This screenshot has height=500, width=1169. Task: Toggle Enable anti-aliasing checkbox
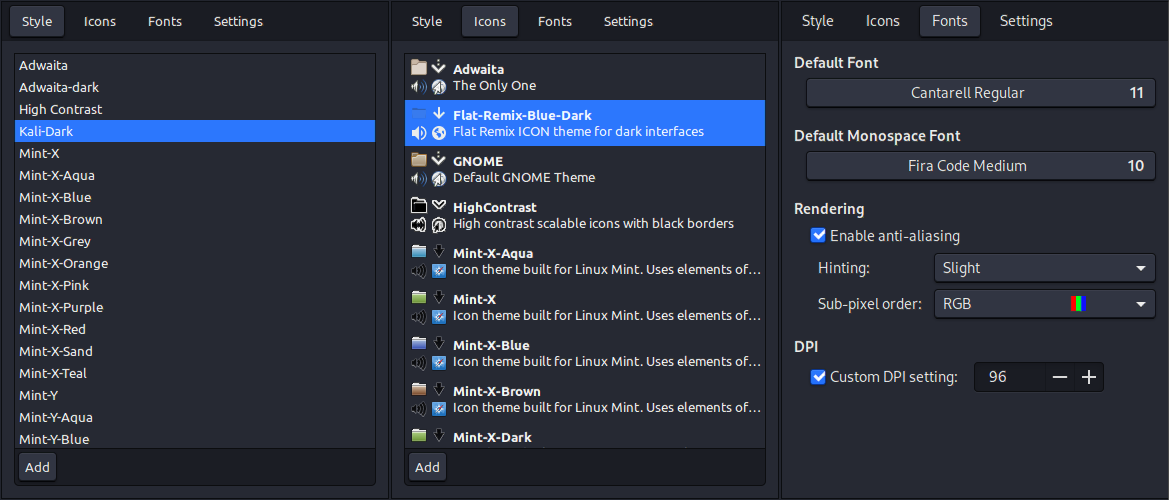pyautogui.click(x=819, y=235)
